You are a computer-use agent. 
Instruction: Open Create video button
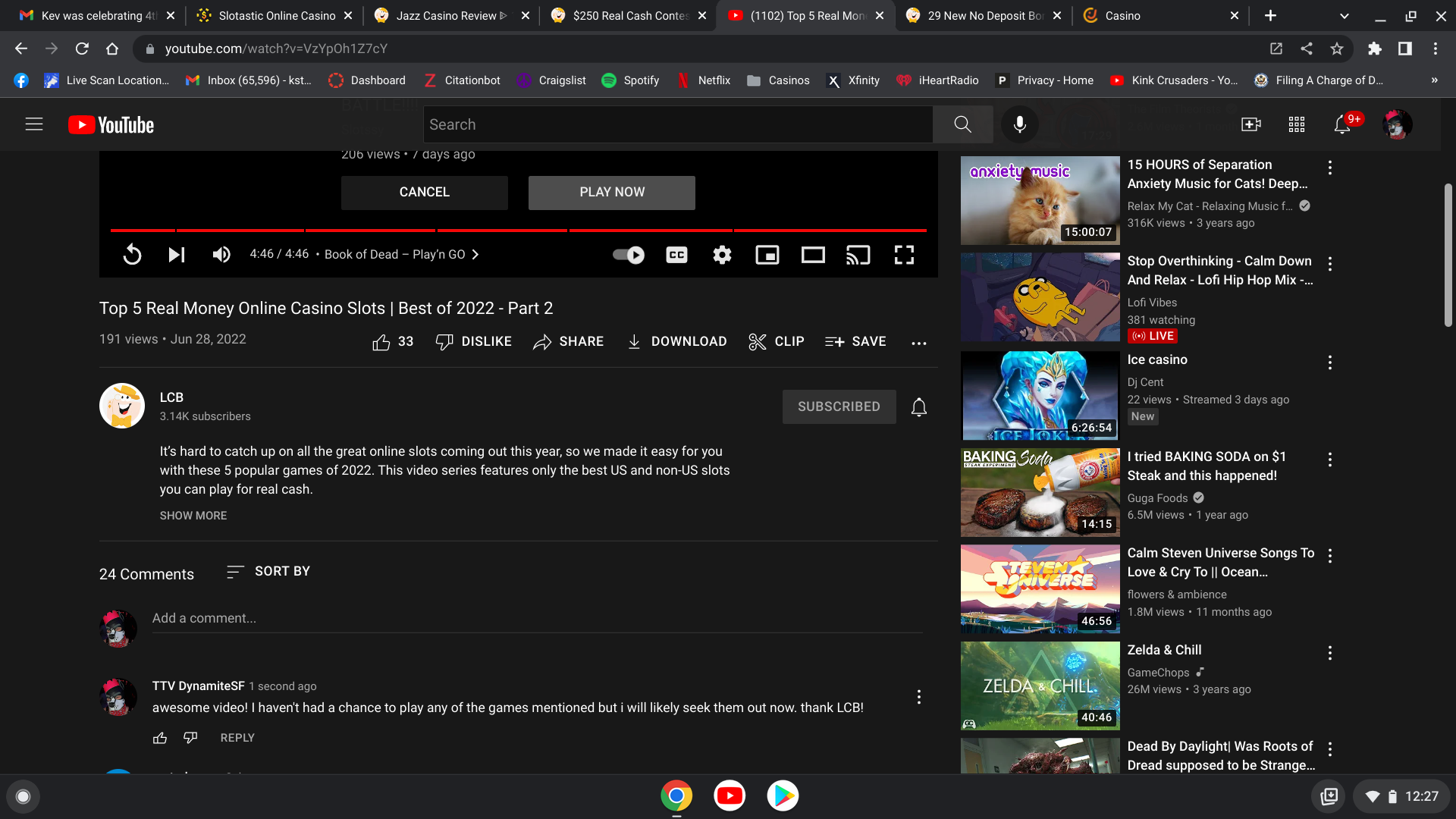point(1251,124)
